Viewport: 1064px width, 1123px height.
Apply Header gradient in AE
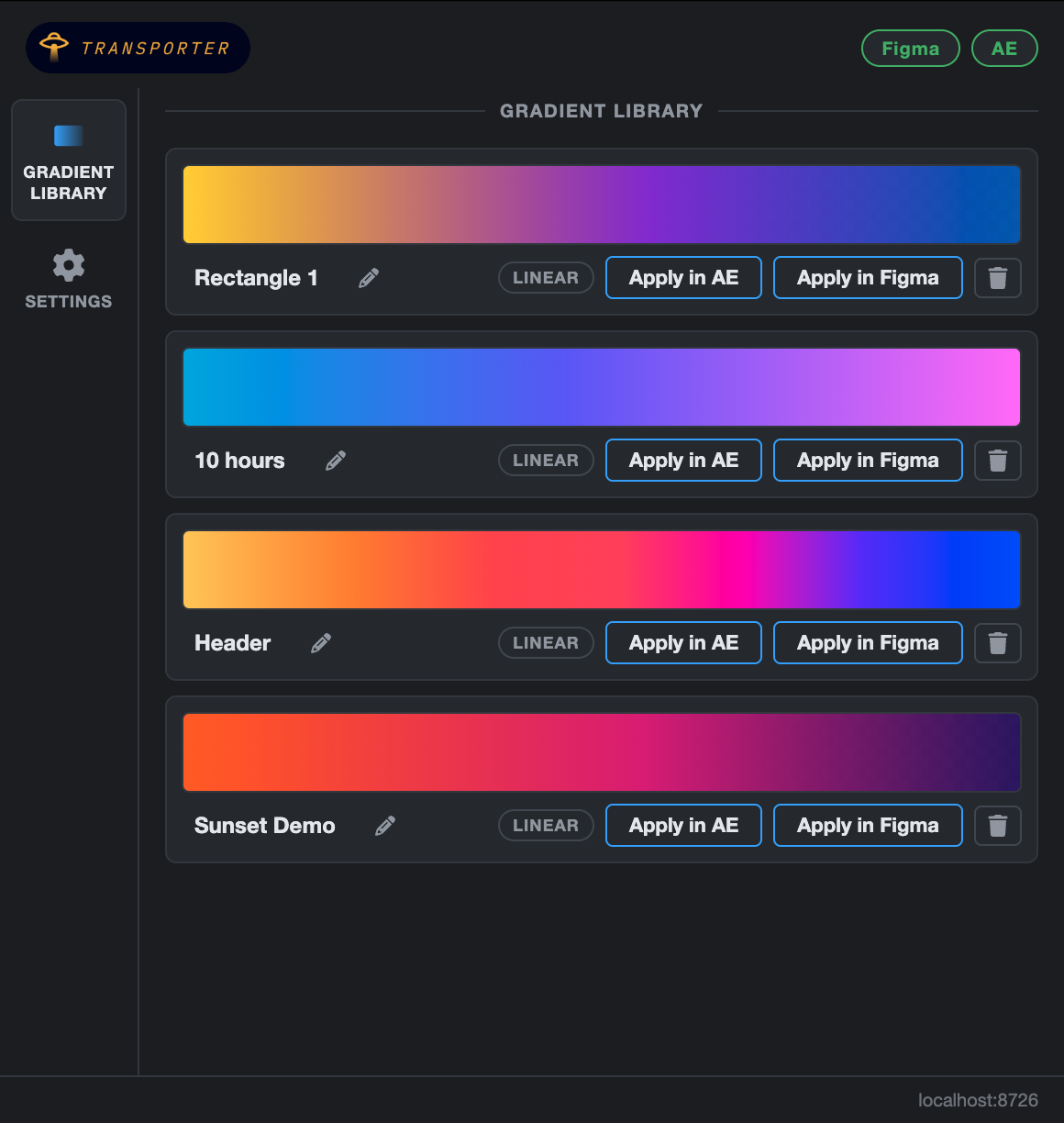point(683,643)
